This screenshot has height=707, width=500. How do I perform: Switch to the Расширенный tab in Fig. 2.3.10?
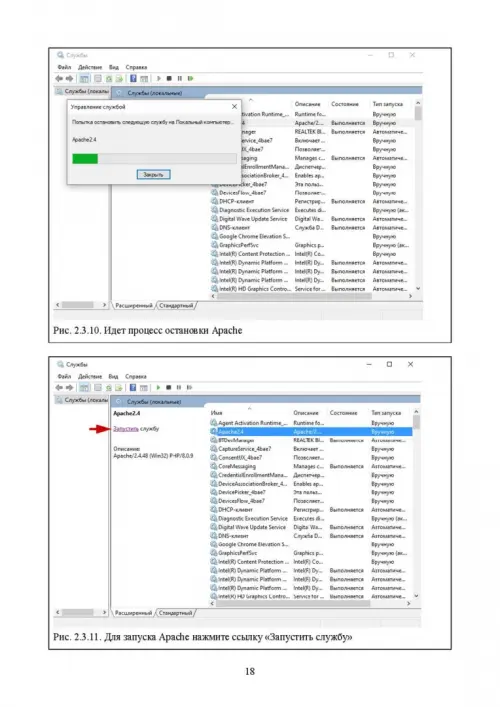pyautogui.click(x=134, y=306)
